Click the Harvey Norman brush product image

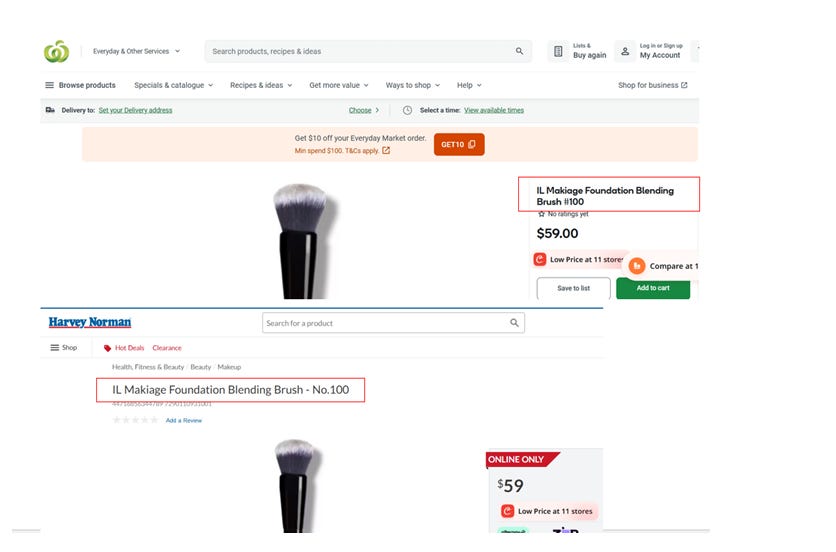pyautogui.click(x=297, y=485)
